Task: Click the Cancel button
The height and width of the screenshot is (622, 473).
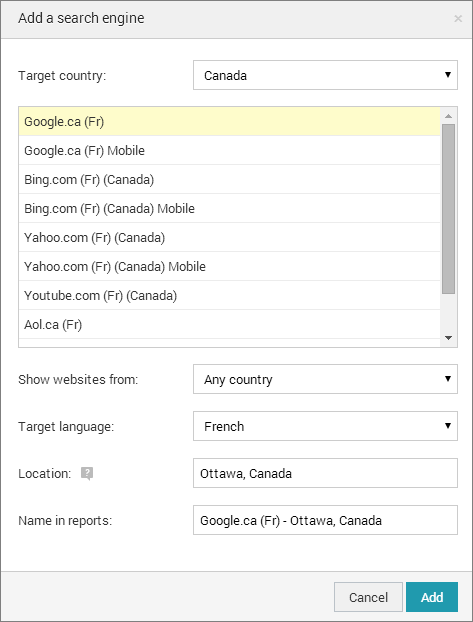Action: pos(368,597)
